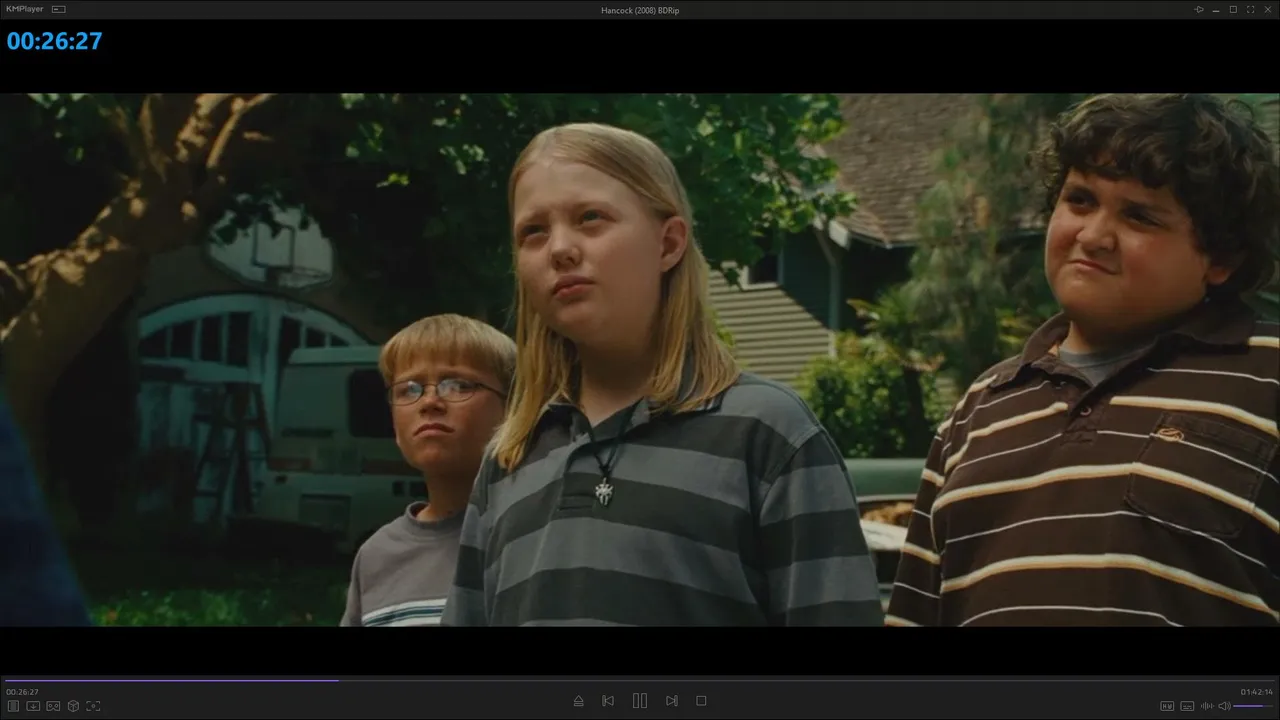
Task: Stop the video playback
Action: click(701, 701)
